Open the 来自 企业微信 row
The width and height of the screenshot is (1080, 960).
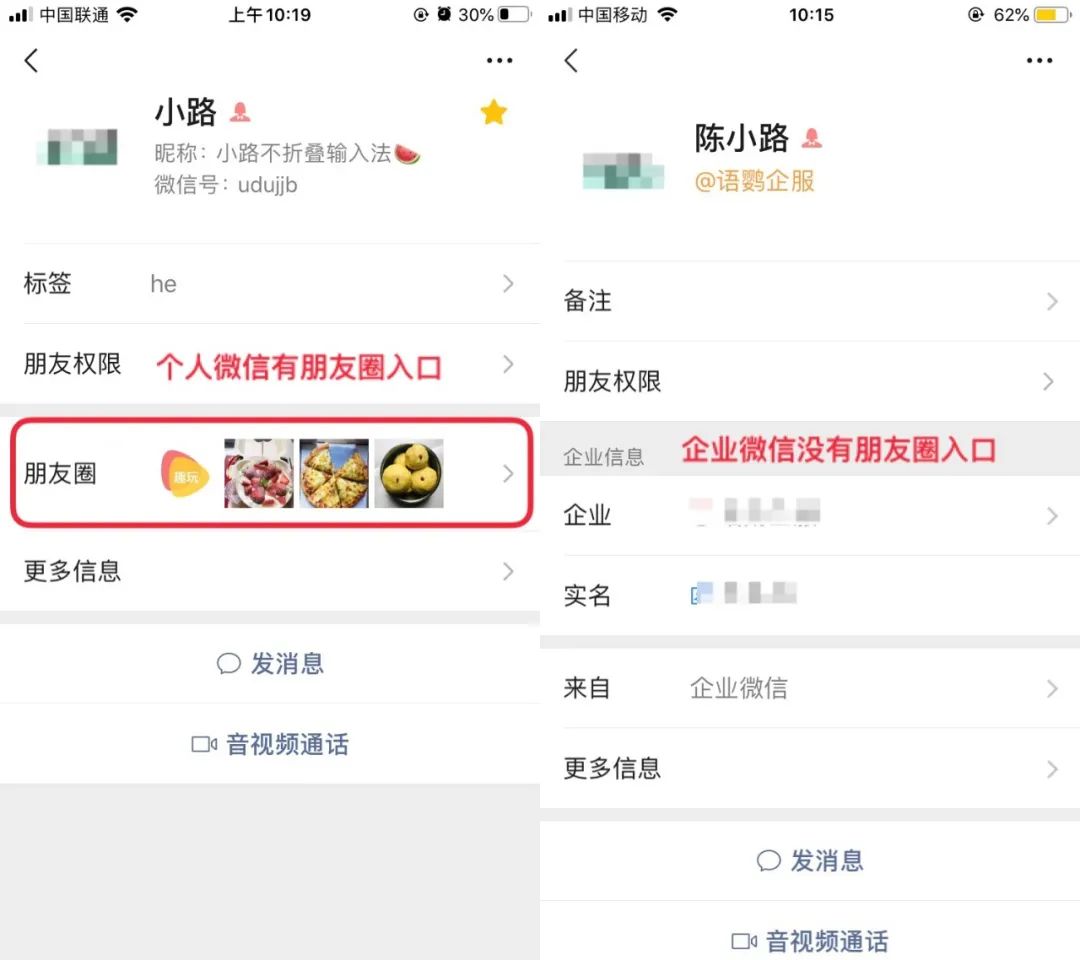tap(810, 688)
